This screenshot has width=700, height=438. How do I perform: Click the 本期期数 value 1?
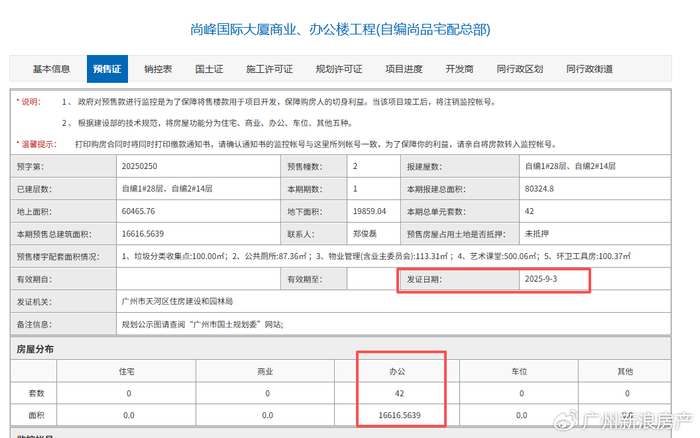(355, 189)
